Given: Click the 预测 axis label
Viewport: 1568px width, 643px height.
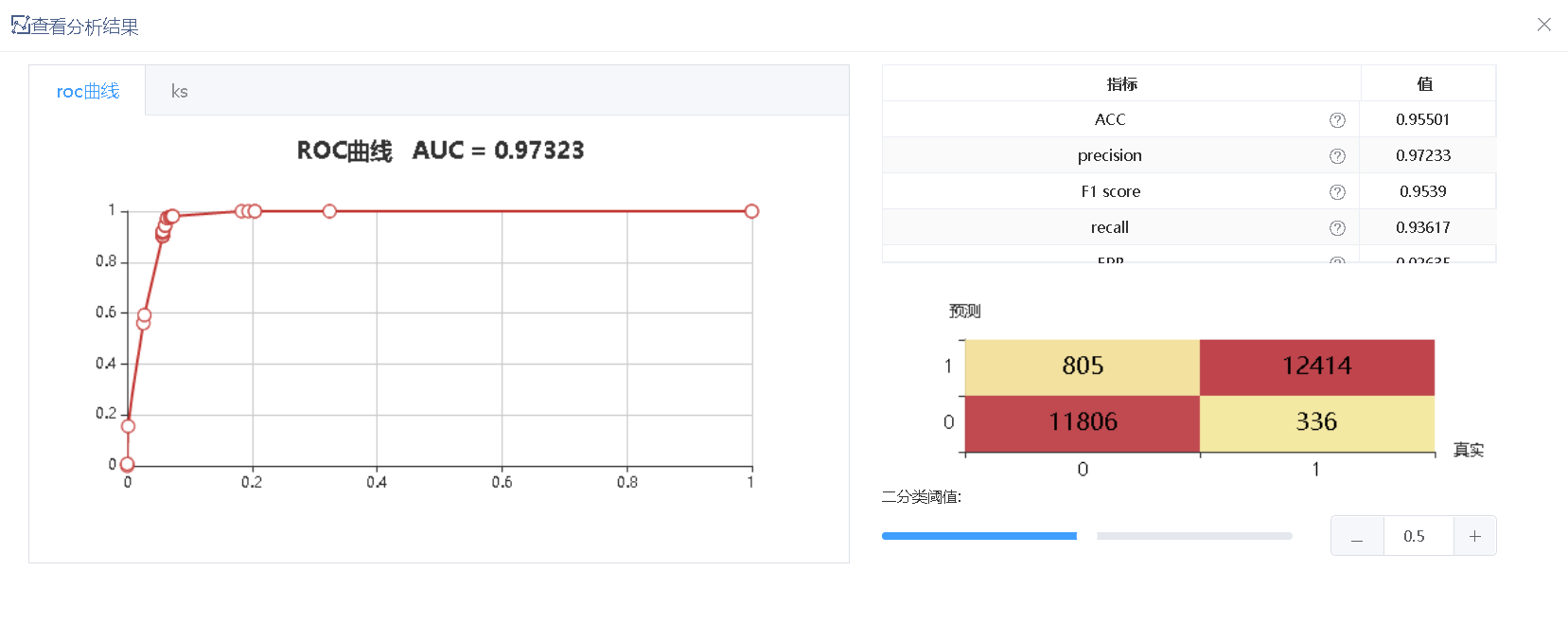Looking at the screenshot, I should point(964,311).
